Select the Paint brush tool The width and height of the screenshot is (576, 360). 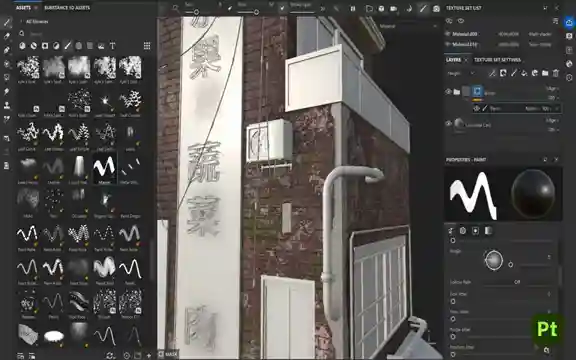pos(7,23)
